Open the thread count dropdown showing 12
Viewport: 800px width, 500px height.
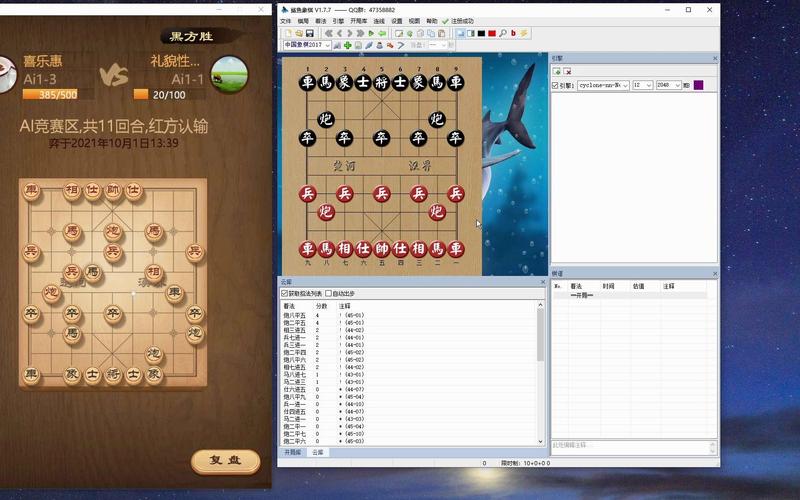(x=642, y=85)
